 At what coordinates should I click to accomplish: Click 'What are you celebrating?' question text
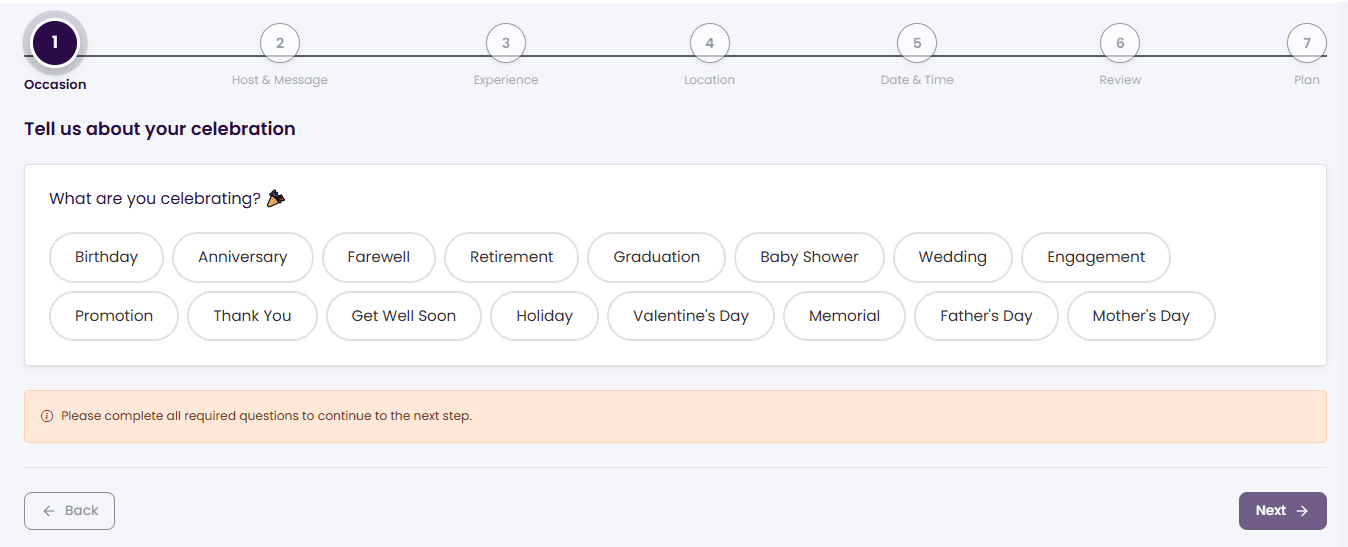(x=155, y=199)
